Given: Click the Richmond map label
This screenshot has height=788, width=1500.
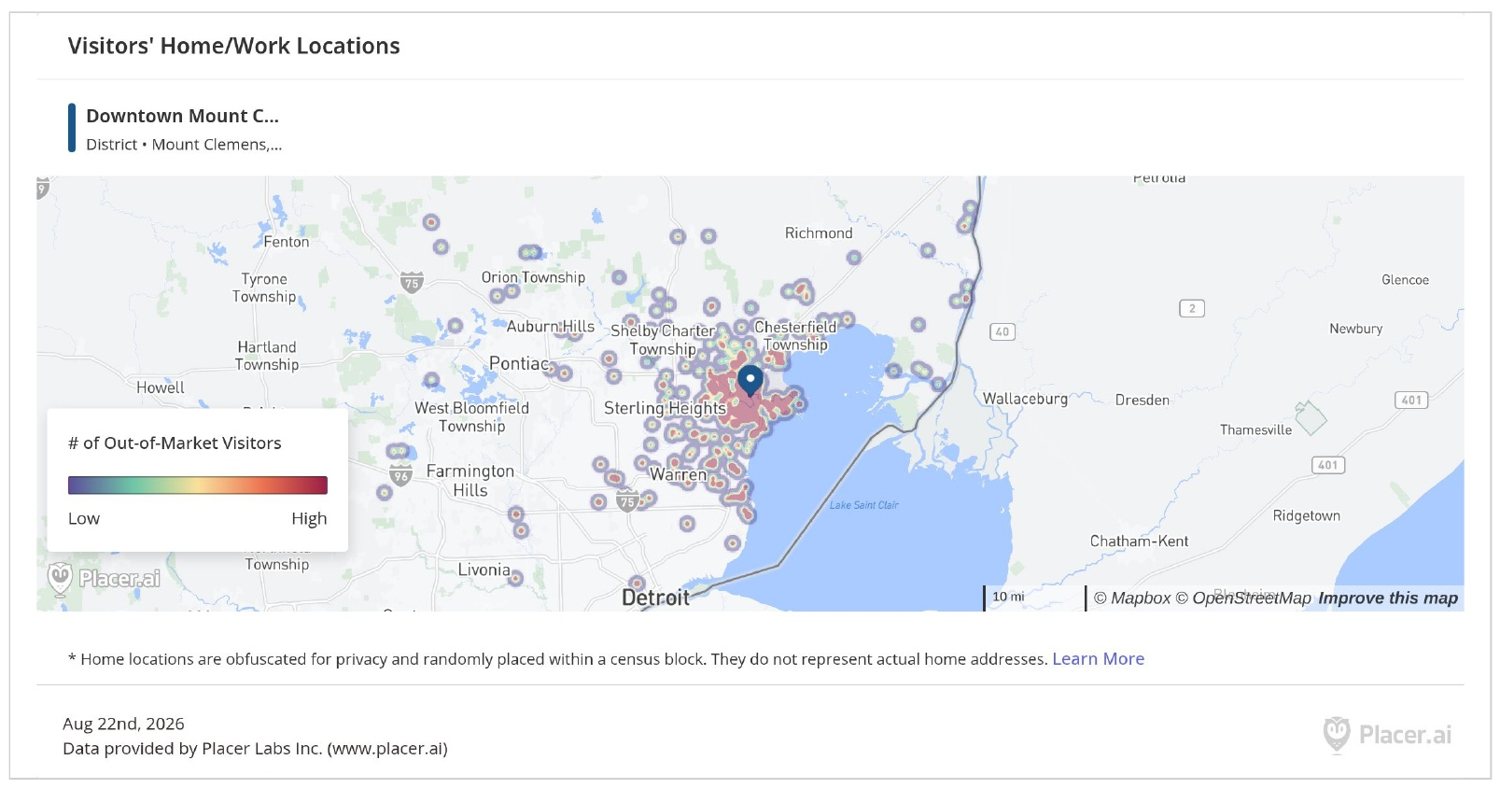Looking at the screenshot, I should coord(819,233).
